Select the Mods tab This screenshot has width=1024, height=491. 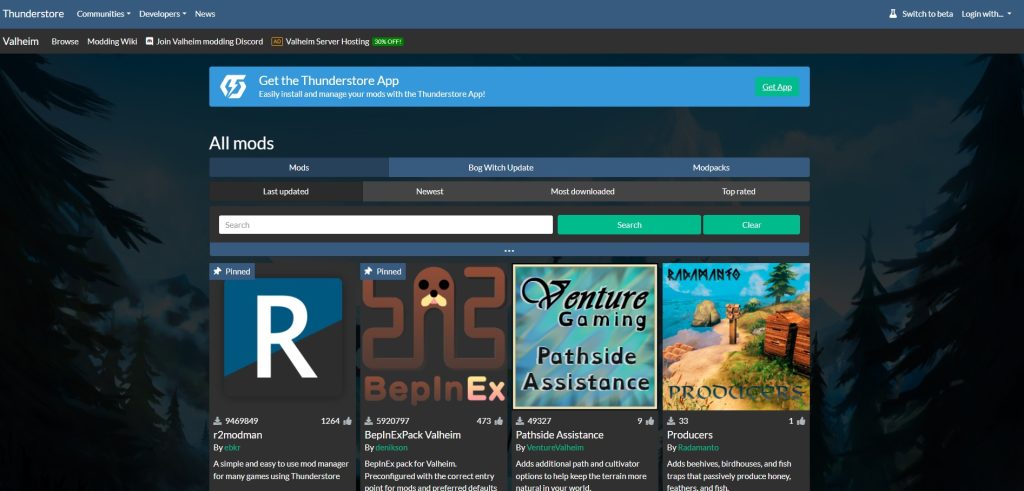(299, 167)
